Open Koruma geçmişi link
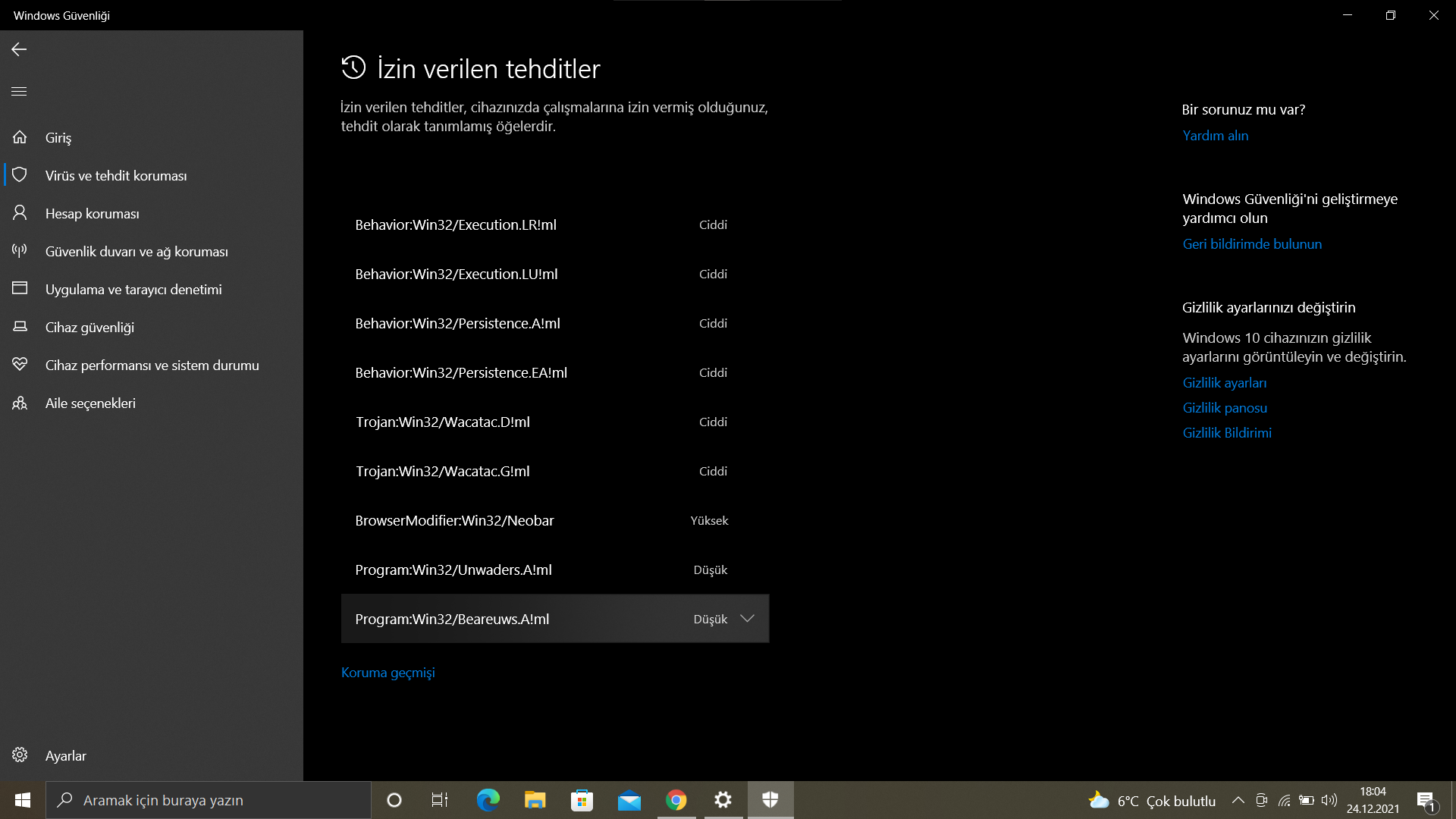The image size is (1456, 819). (x=388, y=673)
